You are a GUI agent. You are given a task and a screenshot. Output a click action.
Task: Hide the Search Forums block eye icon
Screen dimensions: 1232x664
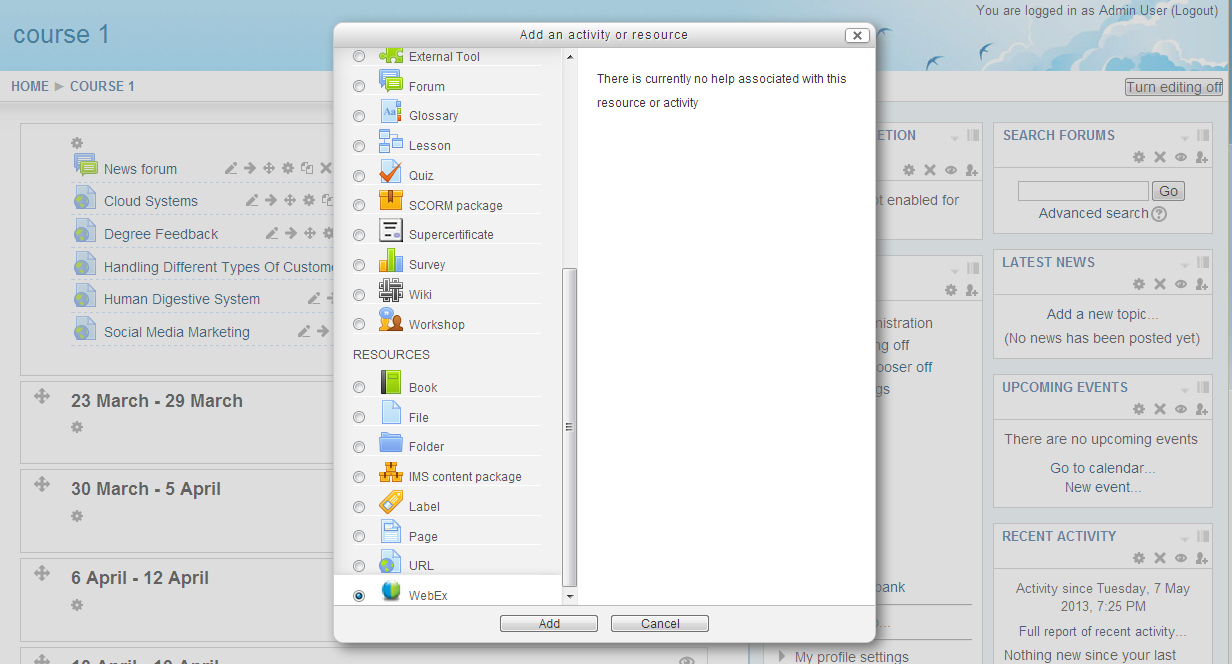coord(1181,157)
